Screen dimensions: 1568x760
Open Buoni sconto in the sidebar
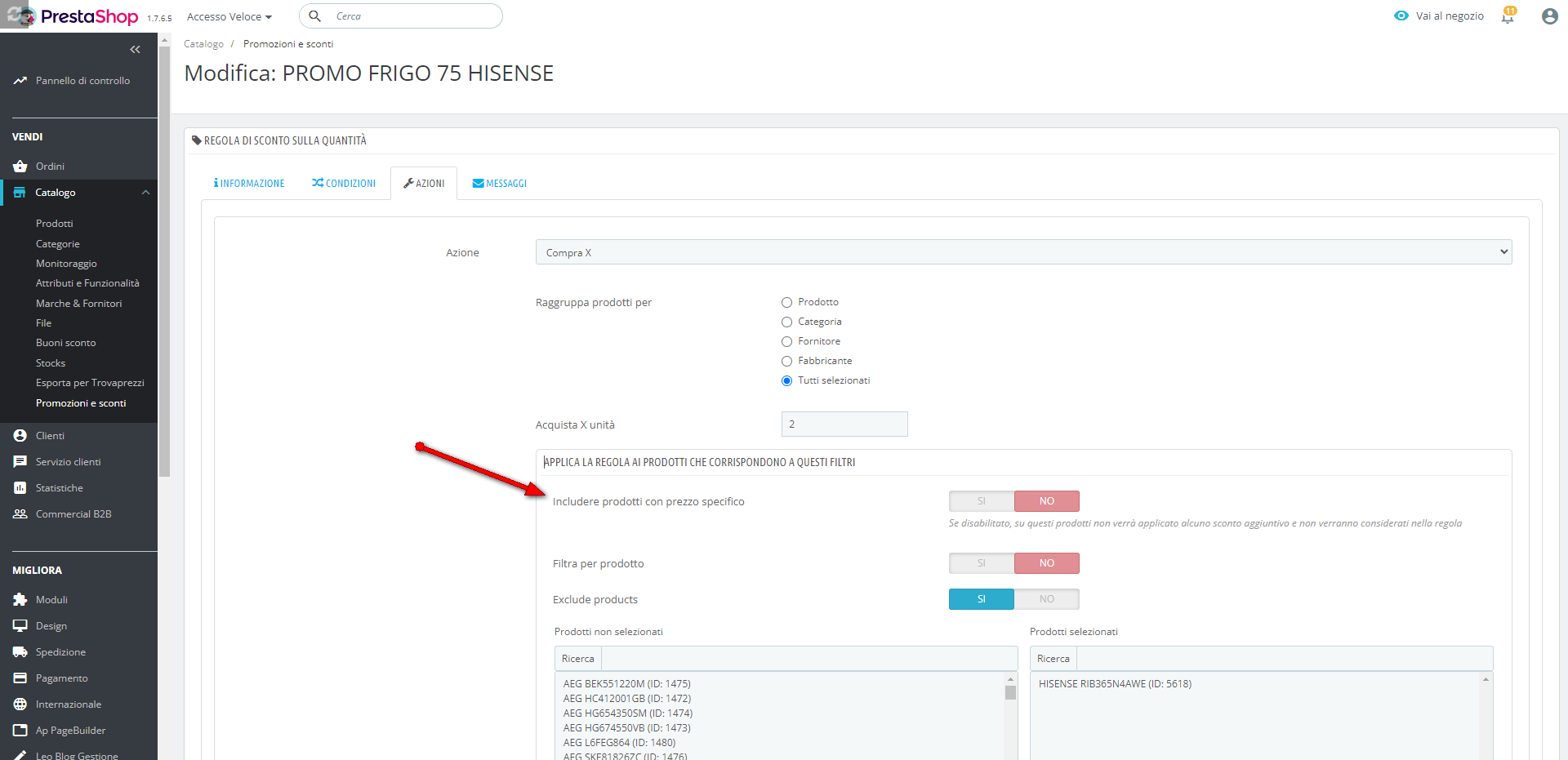coord(66,343)
